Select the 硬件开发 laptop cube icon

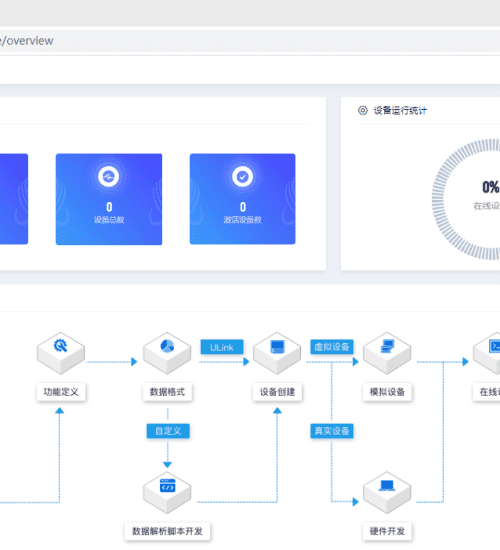387,492
